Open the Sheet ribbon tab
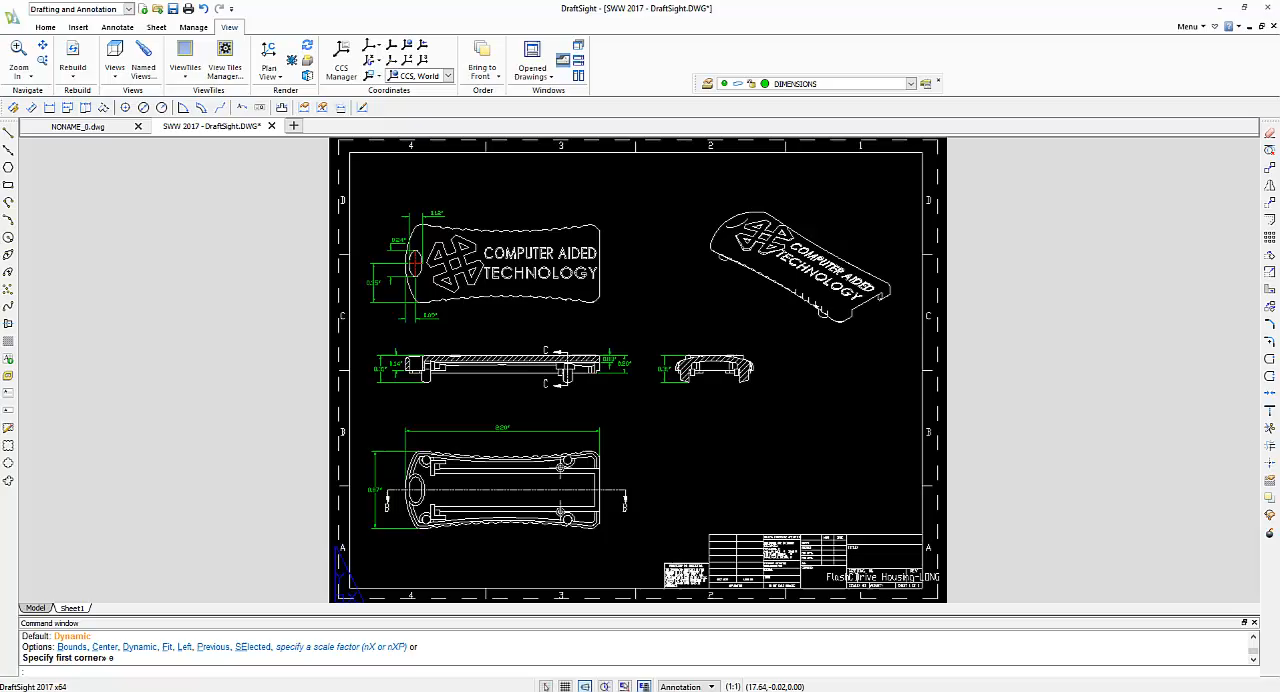This screenshot has width=1280, height=692. pos(156,27)
